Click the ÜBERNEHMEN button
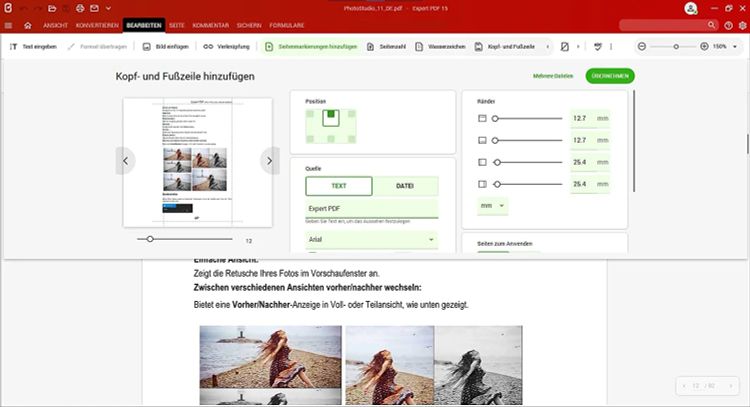 (x=610, y=76)
